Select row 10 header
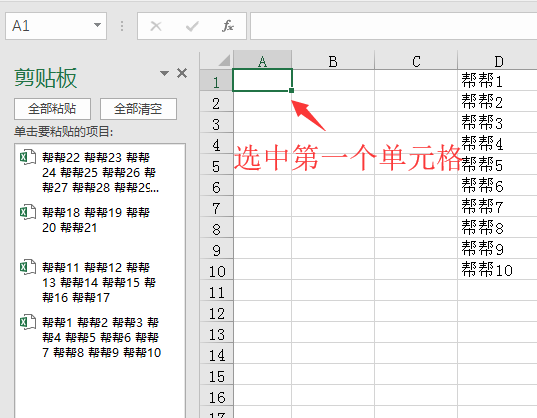 tap(216, 270)
